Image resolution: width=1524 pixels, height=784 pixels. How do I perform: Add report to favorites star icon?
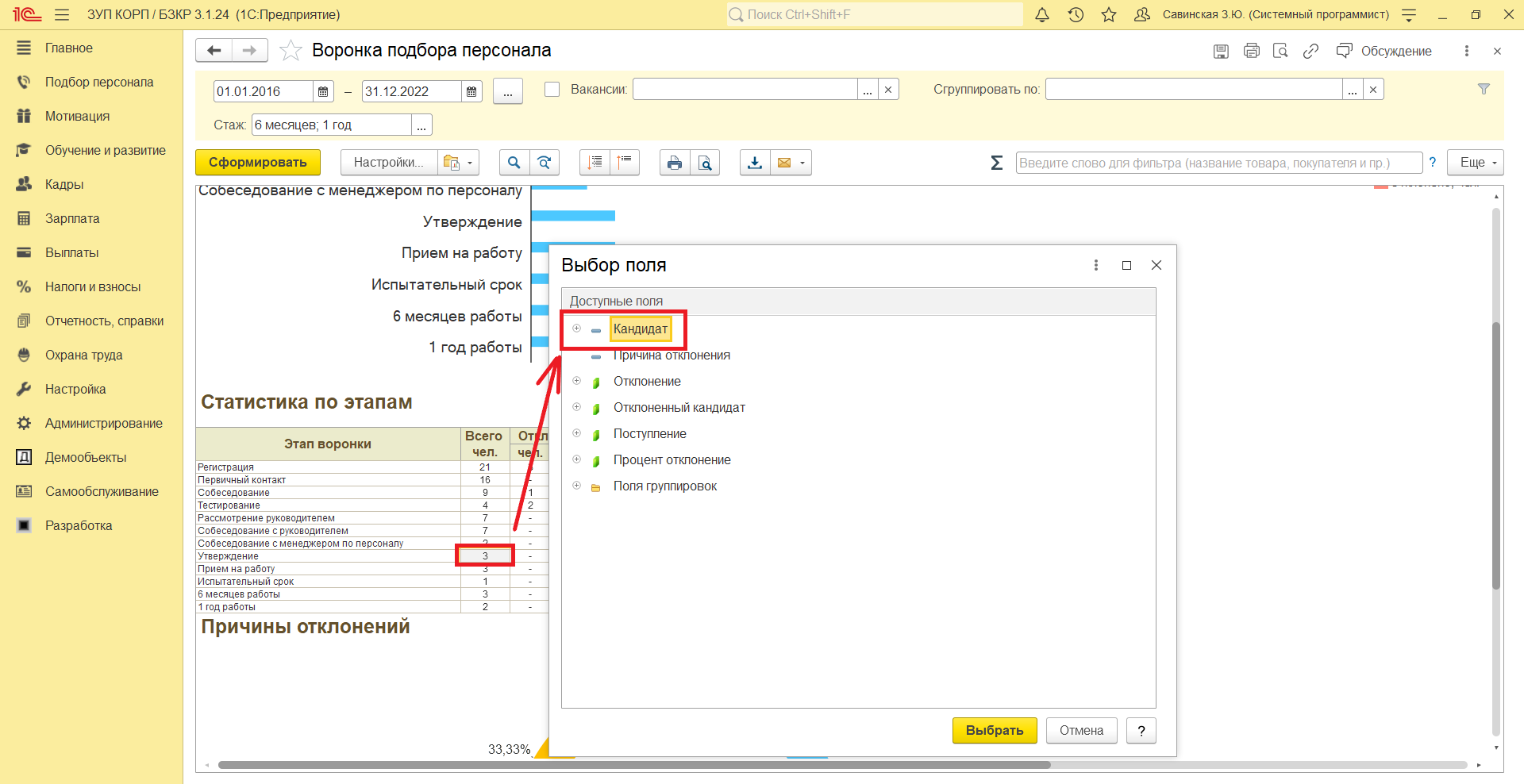click(291, 51)
